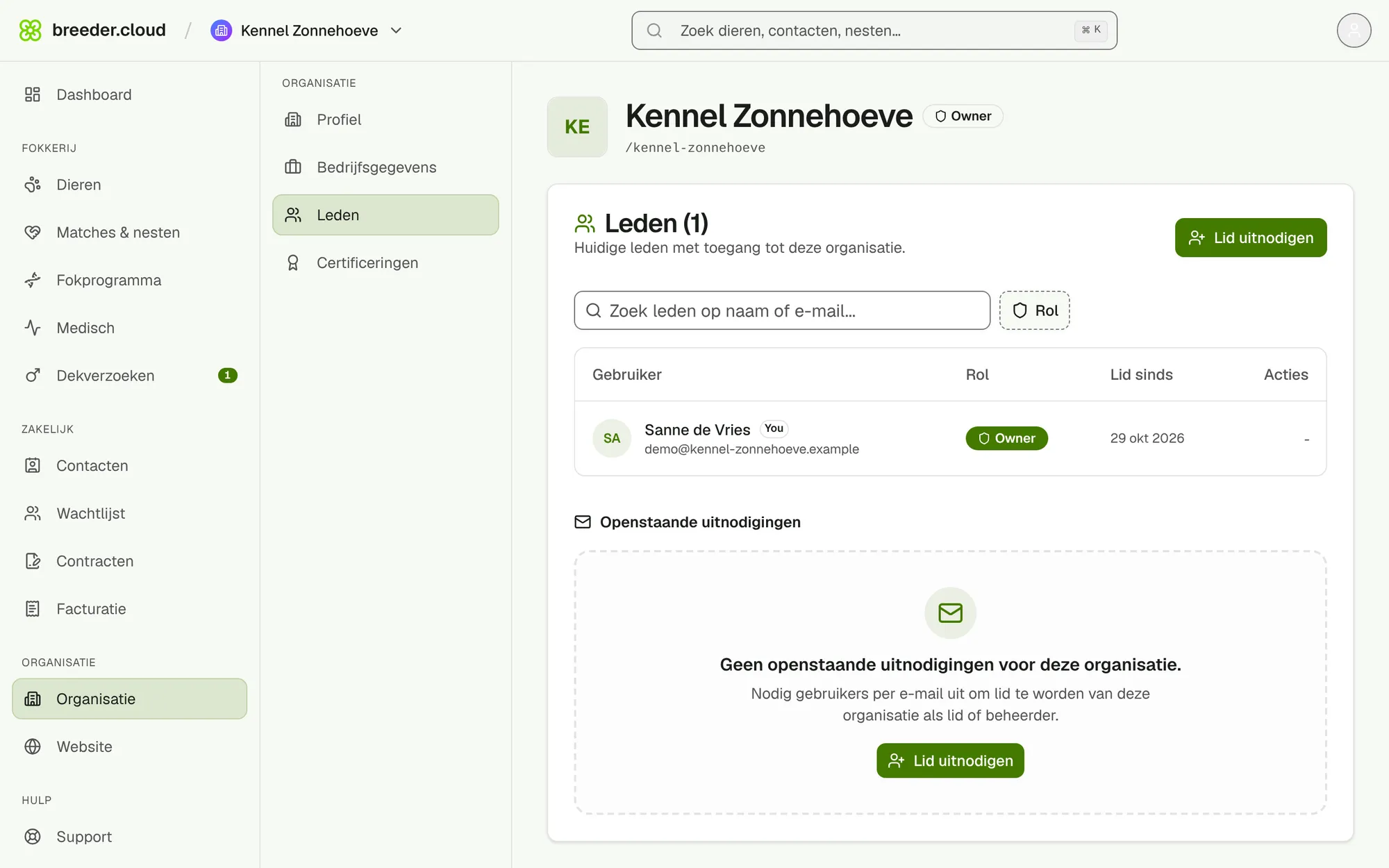Click the SA member avatar
This screenshot has height=868, width=1389.
click(612, 438)
